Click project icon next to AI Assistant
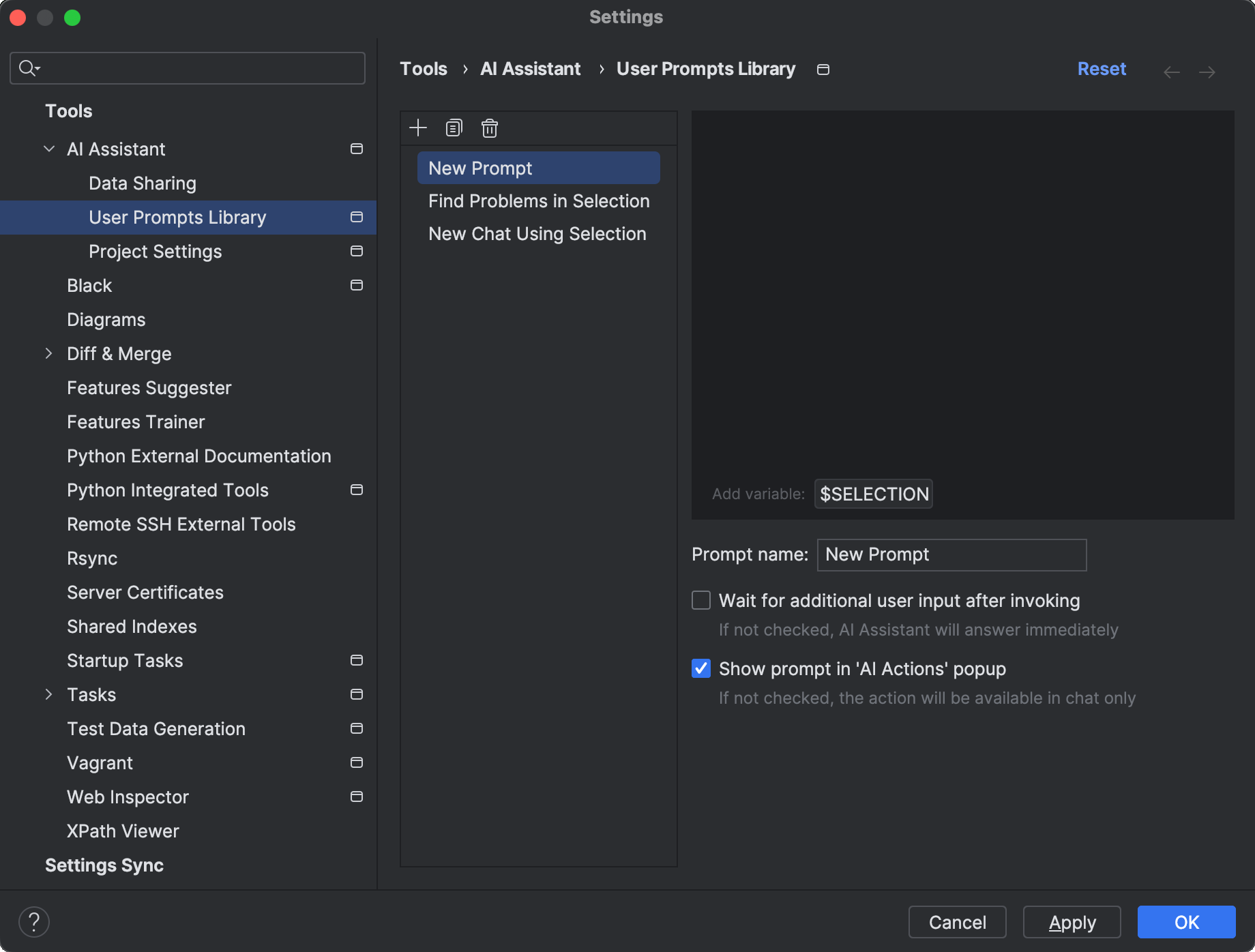Screen dimensions: 1255x952 [356, 149]
